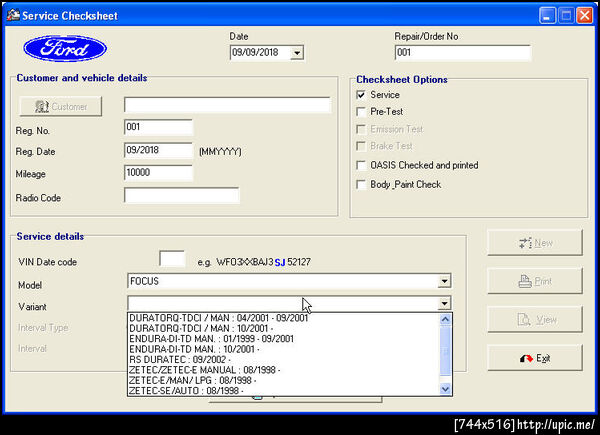Click the Repair/Order No field

point(463,53)
